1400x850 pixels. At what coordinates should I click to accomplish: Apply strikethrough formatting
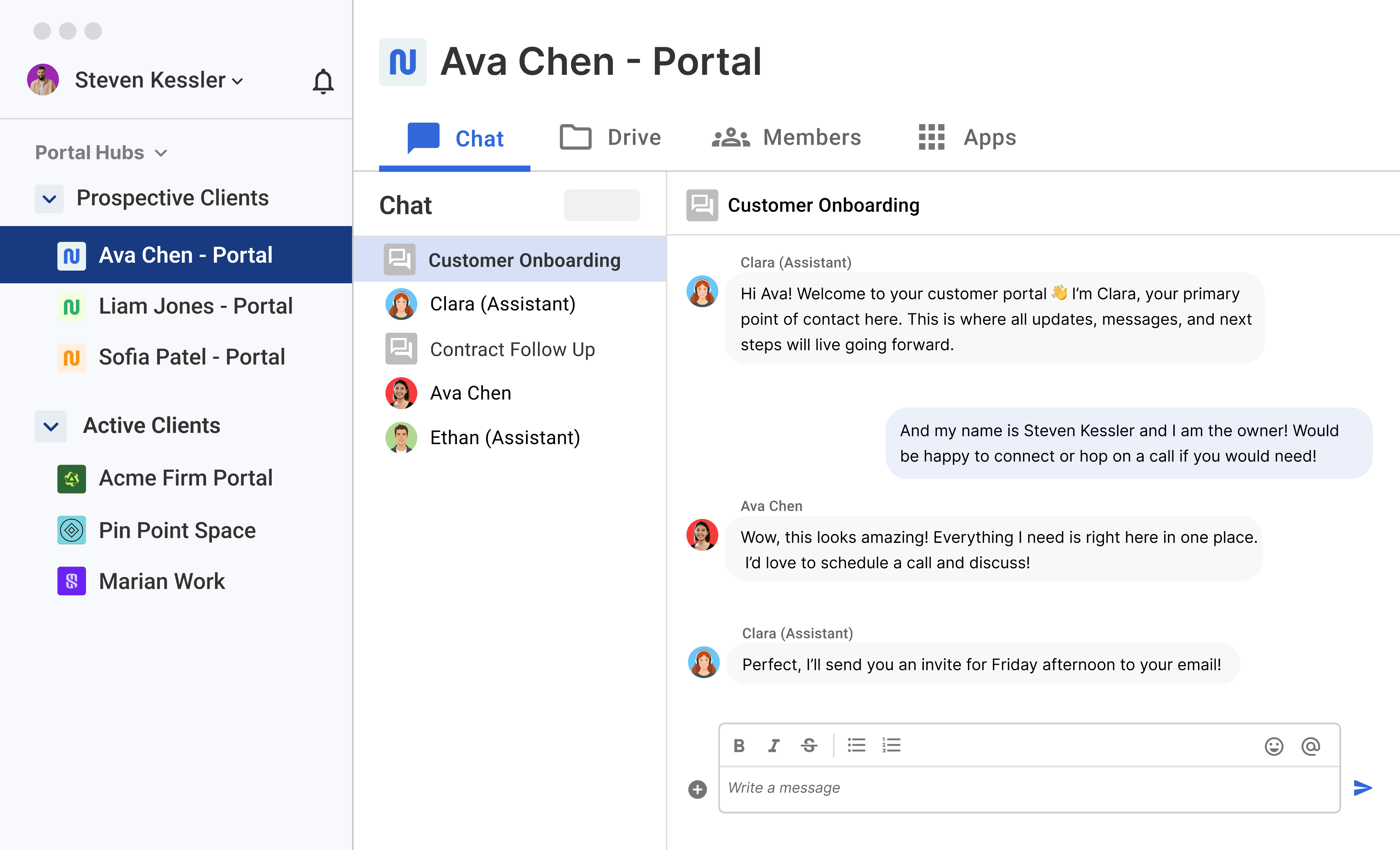[x=809, y=745]
